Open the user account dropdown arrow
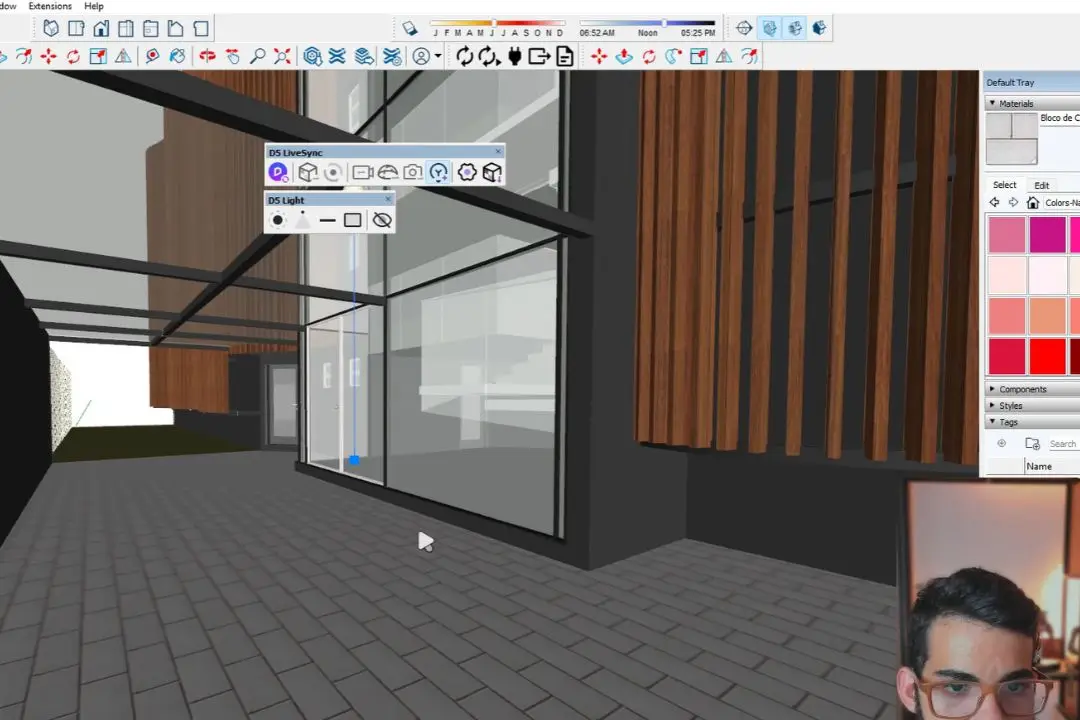 click(x=437, y=56)
